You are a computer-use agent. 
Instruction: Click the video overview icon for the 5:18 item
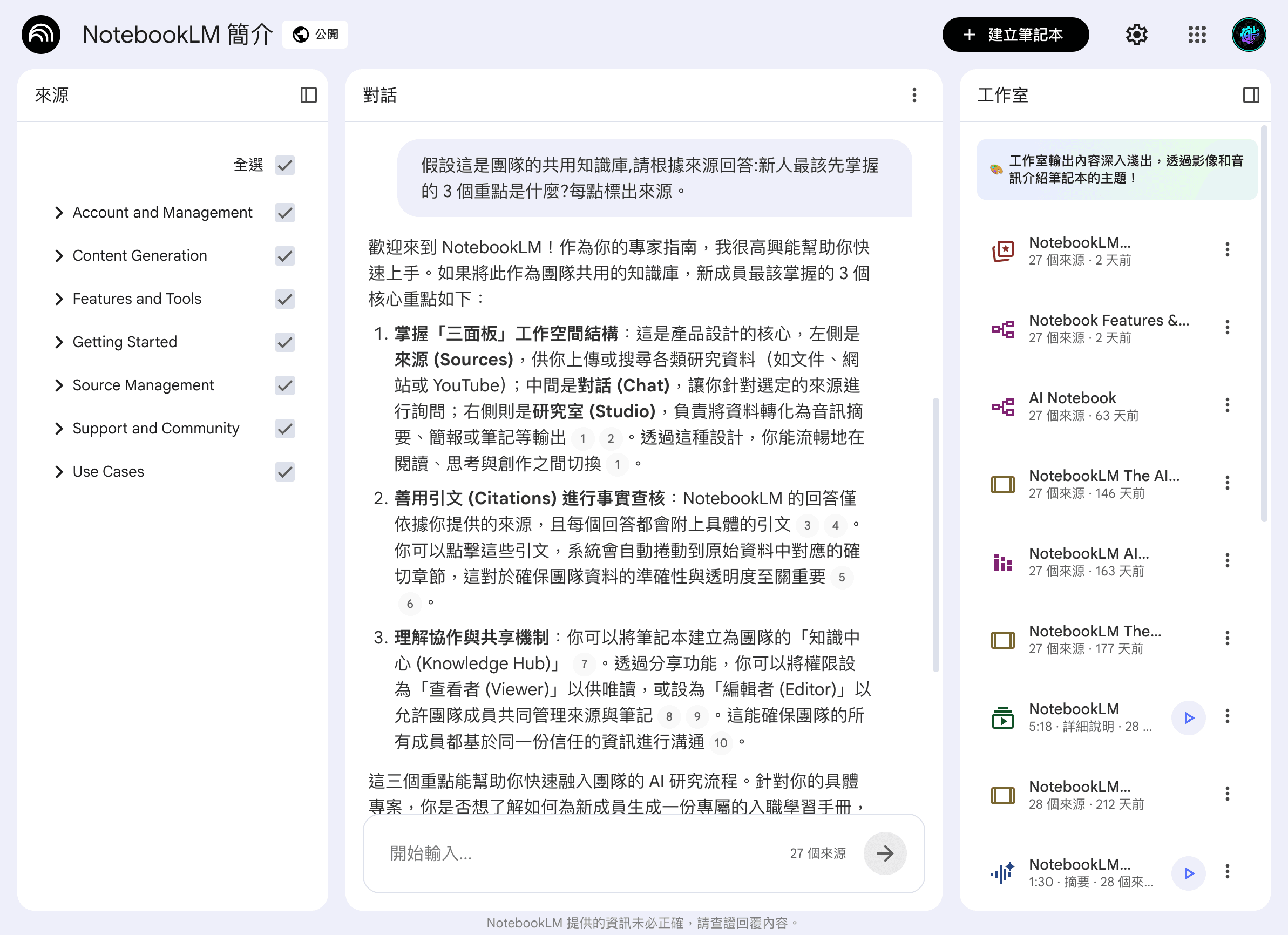[1003, 718]
